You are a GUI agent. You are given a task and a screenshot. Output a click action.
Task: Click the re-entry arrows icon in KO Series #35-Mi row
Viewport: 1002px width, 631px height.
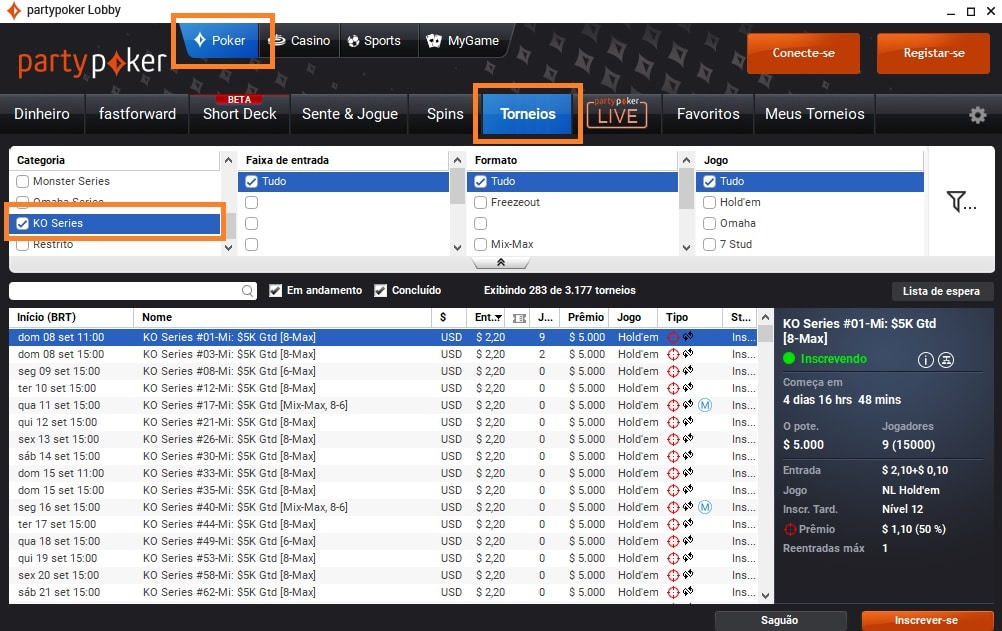click(688, 489)
